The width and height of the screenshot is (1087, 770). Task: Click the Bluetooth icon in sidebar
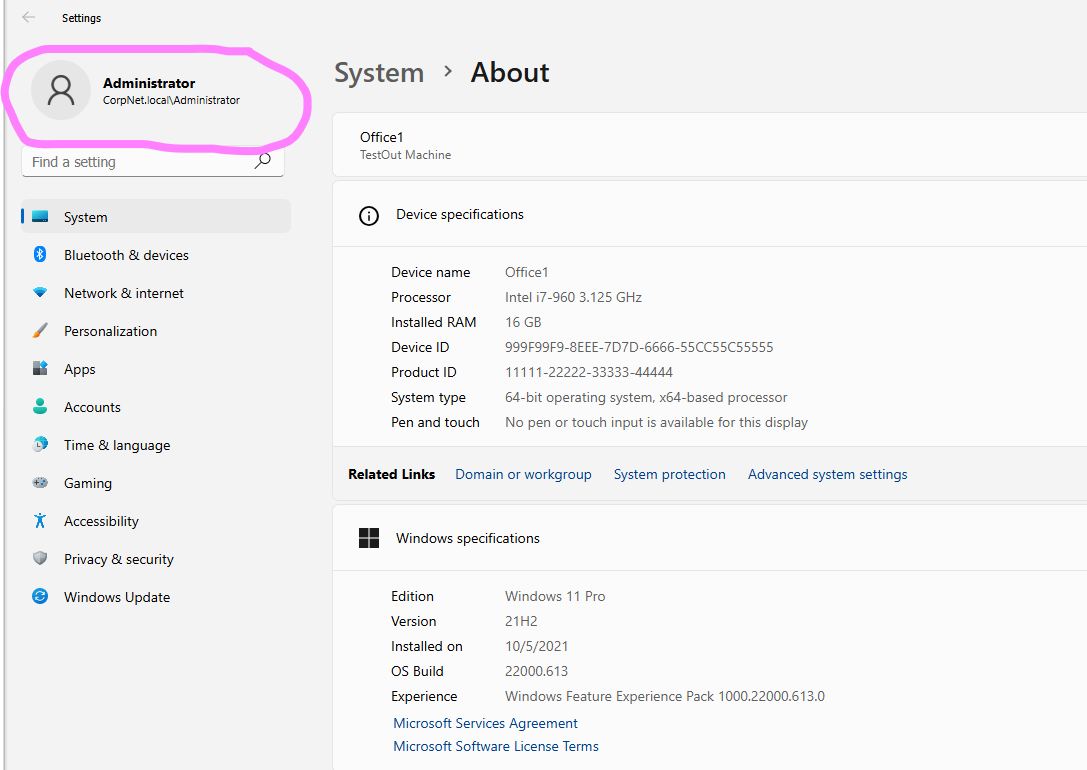pyautogui.click(x=40, y=254)
